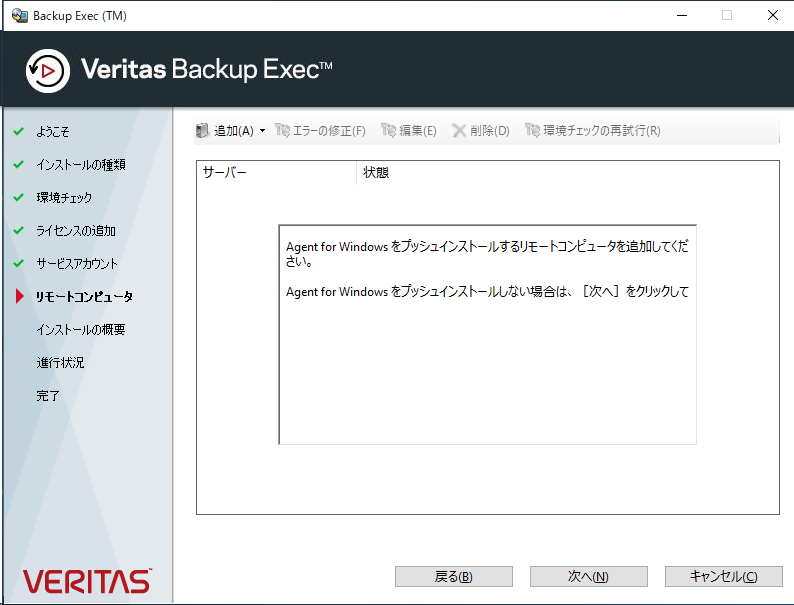Select the リモートコンピュータ step
The image size is (794, 605).
[x=84, y=297]
